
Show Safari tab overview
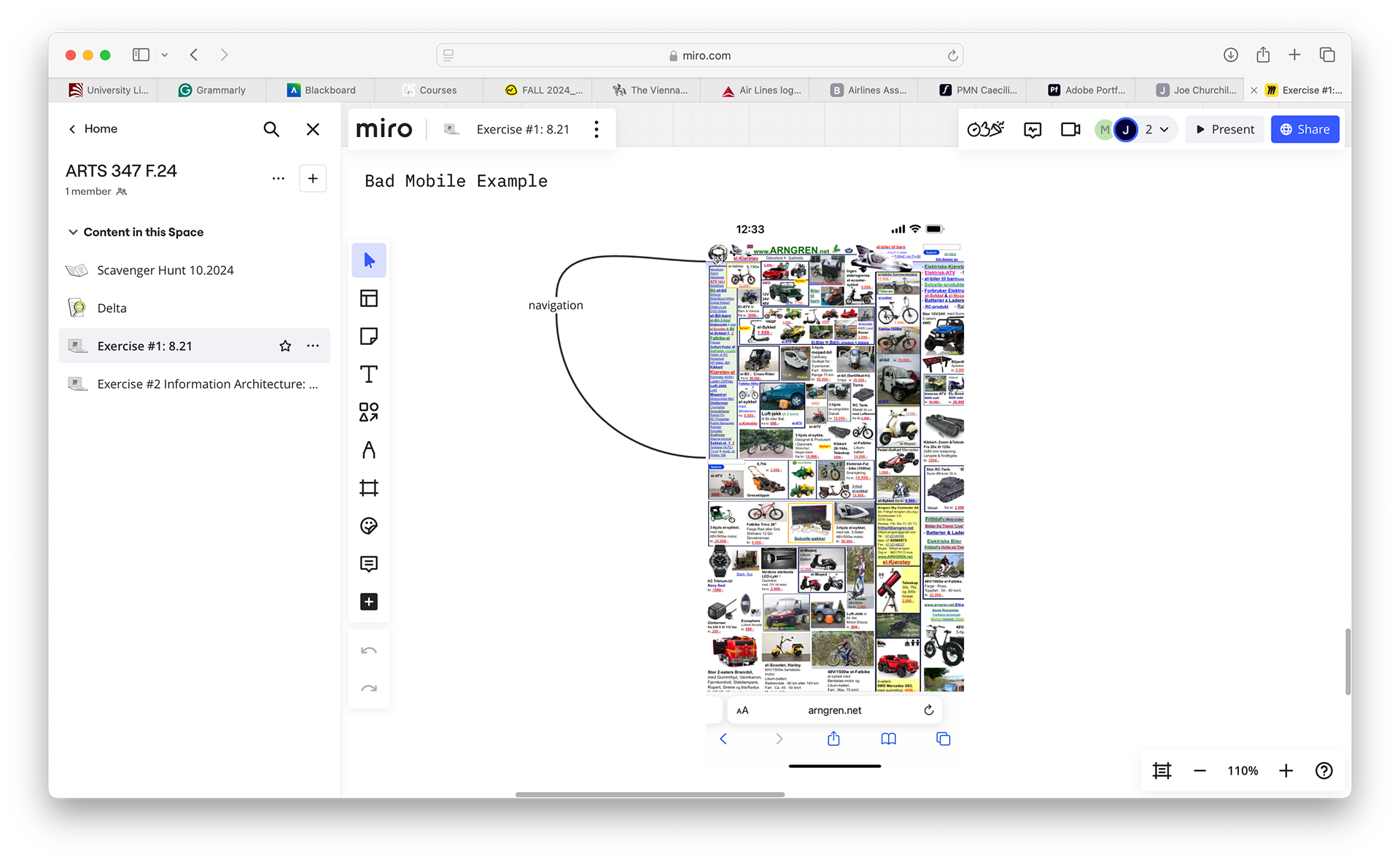click(1327, 55)
